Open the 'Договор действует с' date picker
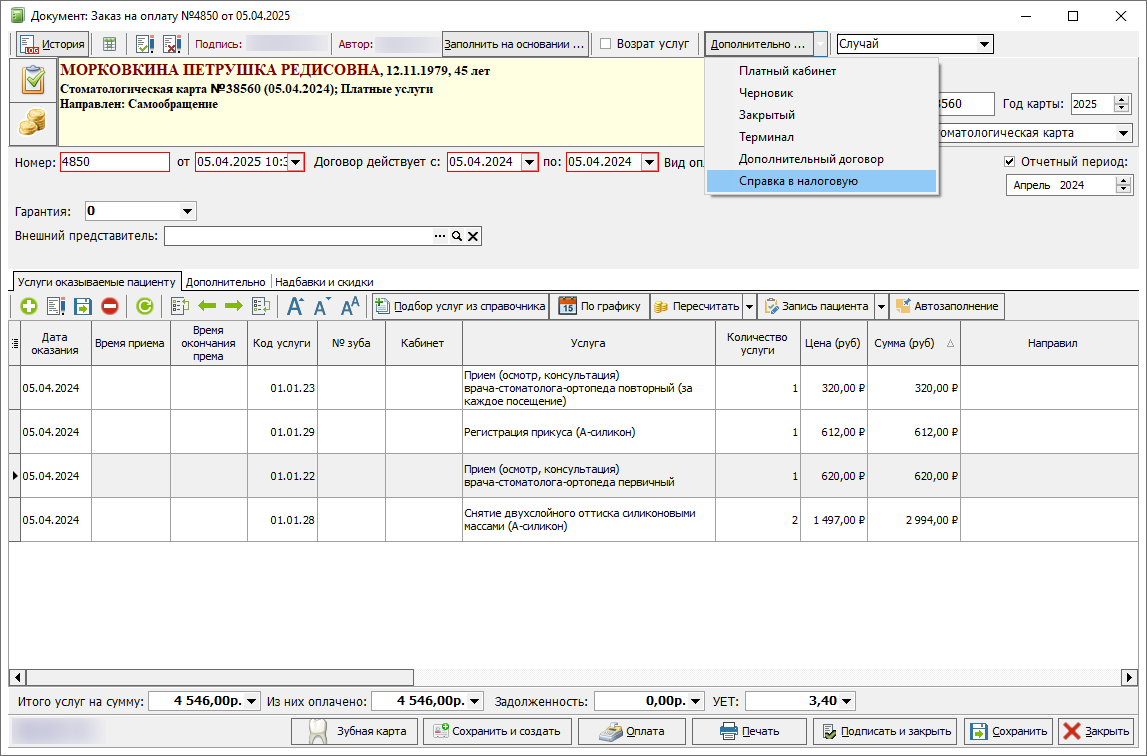The width and height of the screenshot is (1147, 756). [x=530, y=162]
